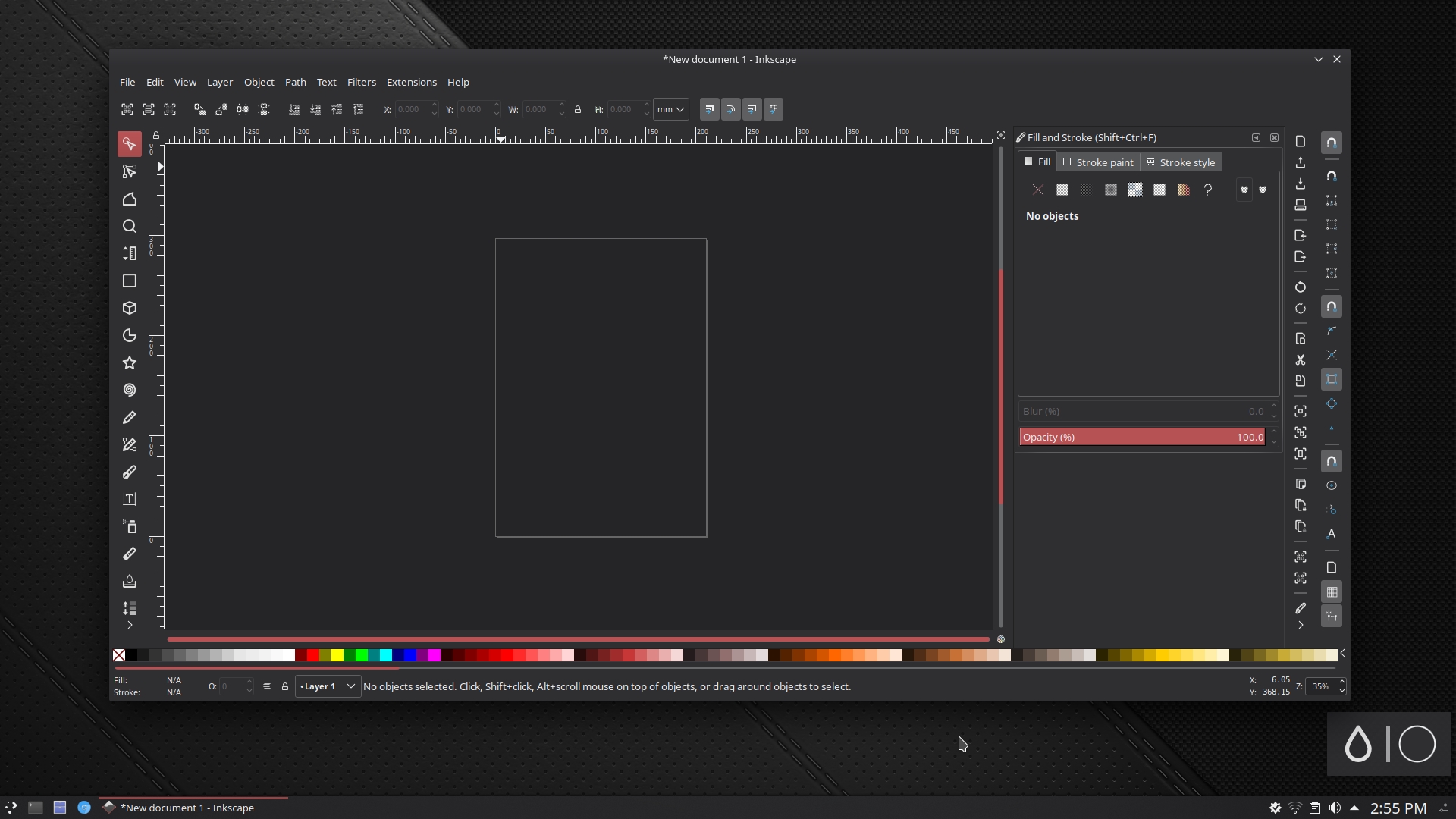Toggle move patterns with objects
Image resolution: width=1456 pixels, height=819 pixels.
coord(773,109)
